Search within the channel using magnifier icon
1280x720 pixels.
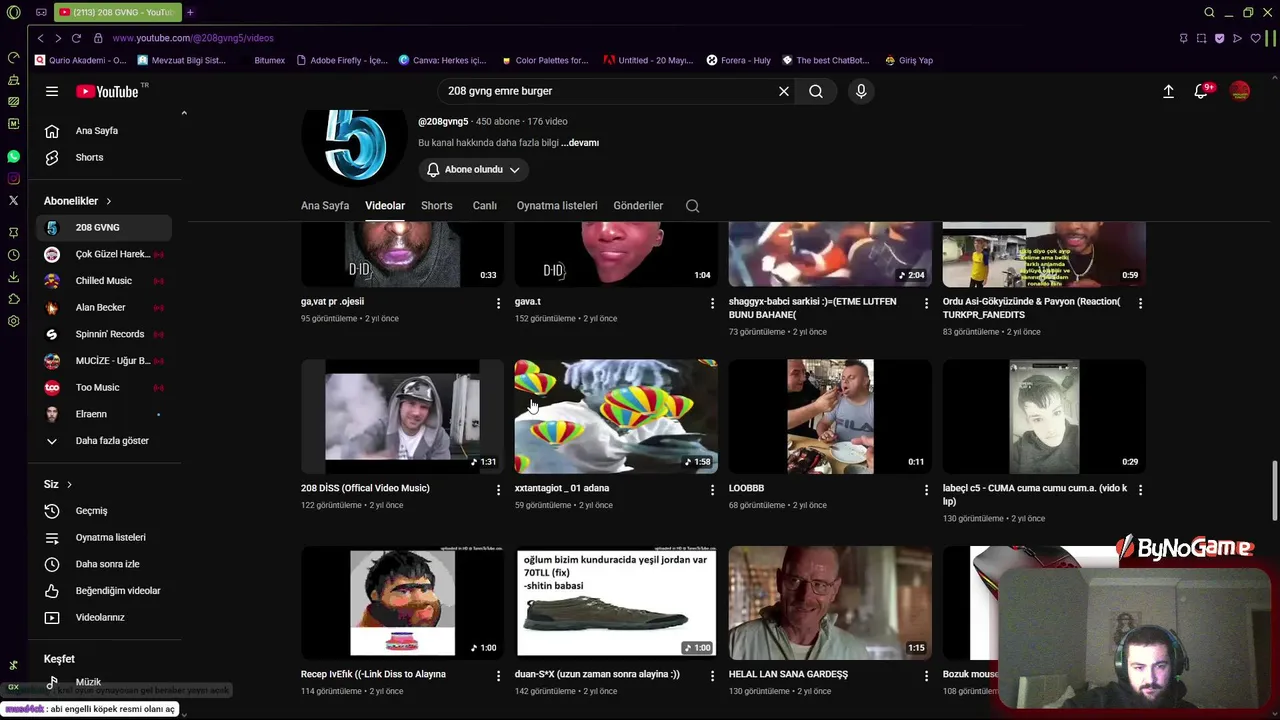(x=692, y=206)
